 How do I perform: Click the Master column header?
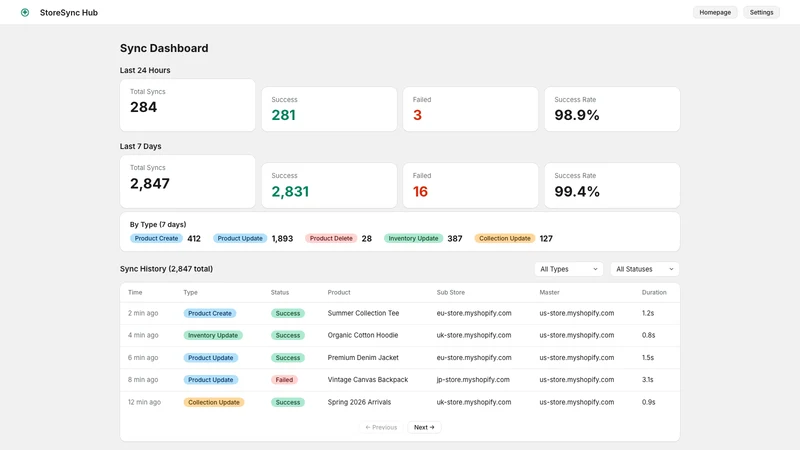coord(549,292)
